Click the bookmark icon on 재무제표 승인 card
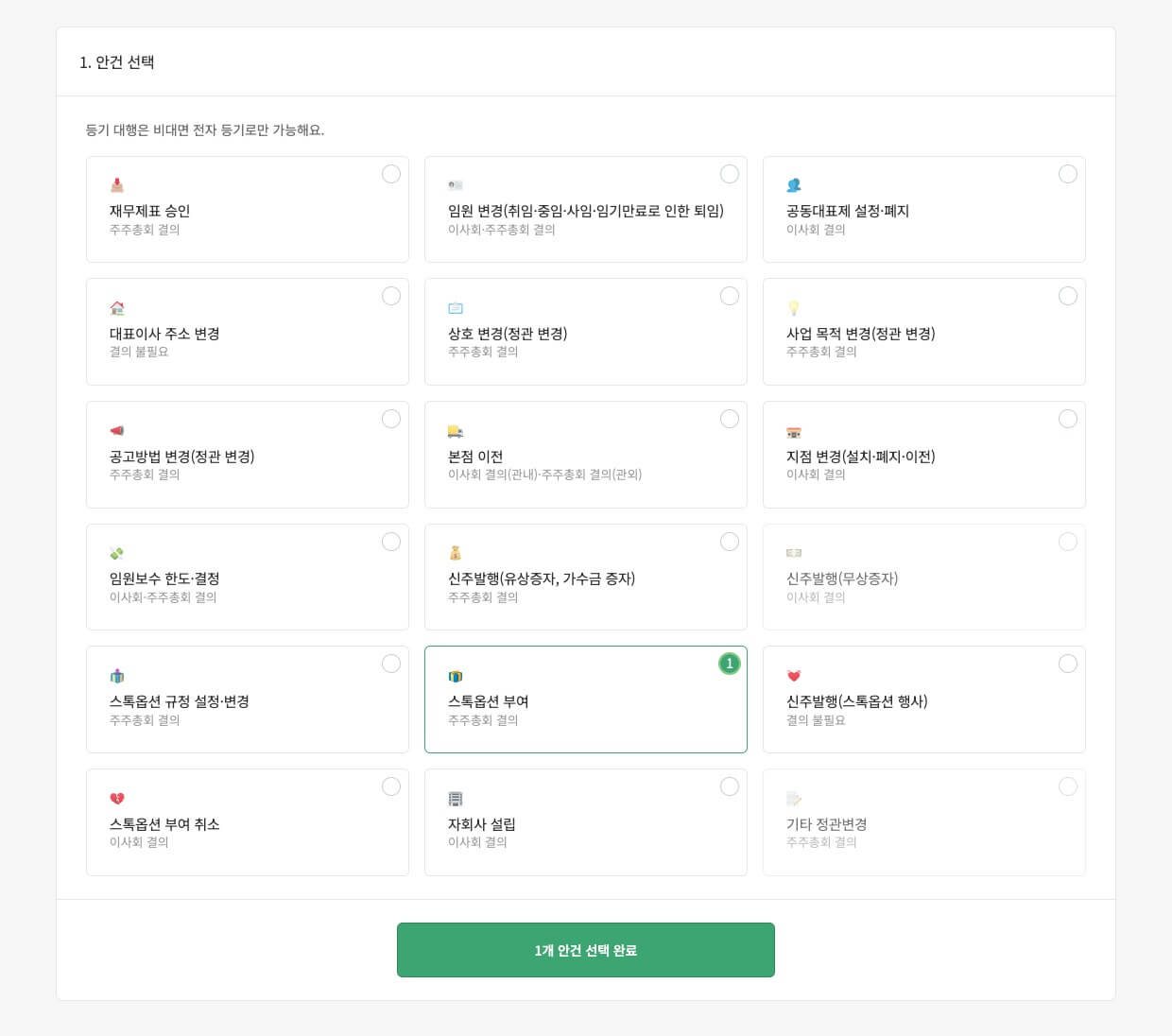This screenshot has height=1036, width=1172. tap(117, 184)
